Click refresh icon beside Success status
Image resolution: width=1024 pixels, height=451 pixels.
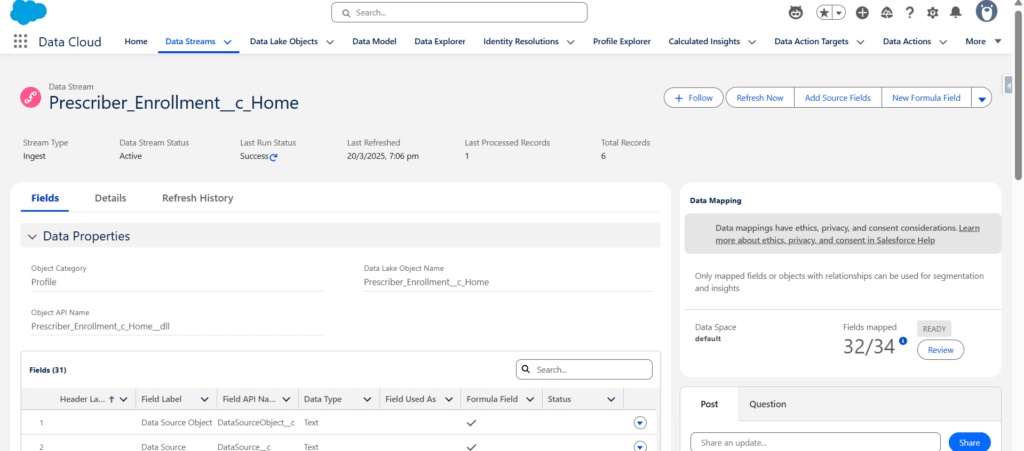(273, 157)
